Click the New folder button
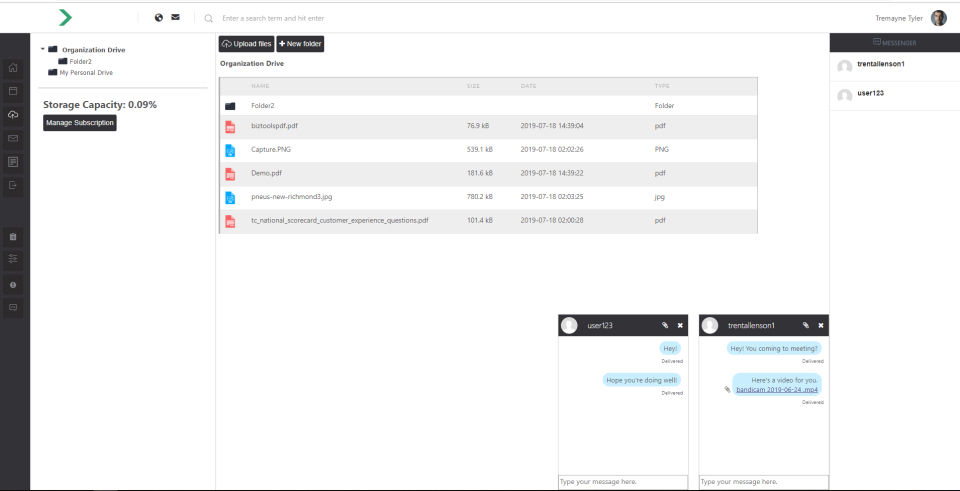Screen dimensions: 960x491 pyautogui.click(x=300, y=44)
